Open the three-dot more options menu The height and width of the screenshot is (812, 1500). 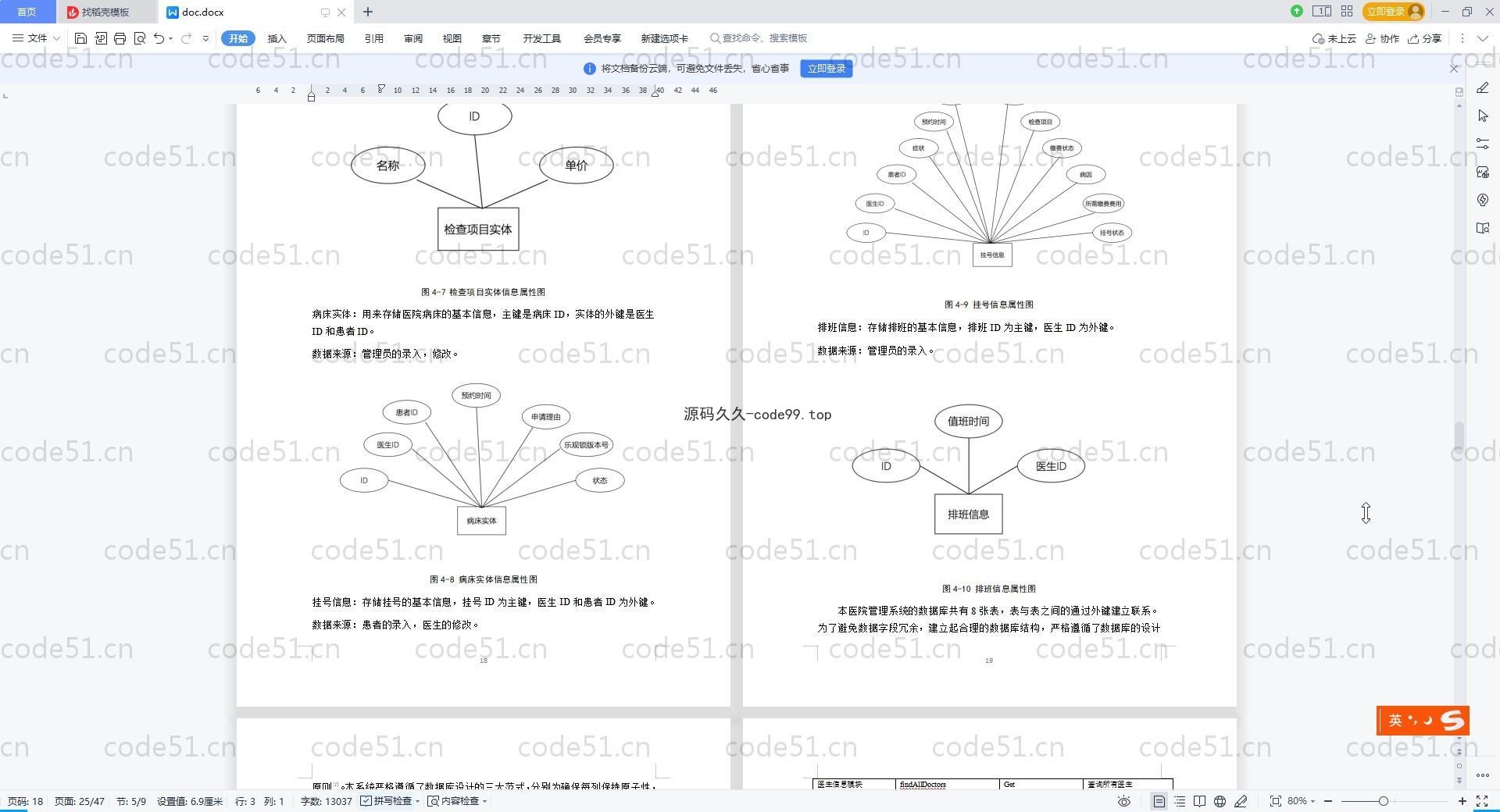[x=1462, y=38]
